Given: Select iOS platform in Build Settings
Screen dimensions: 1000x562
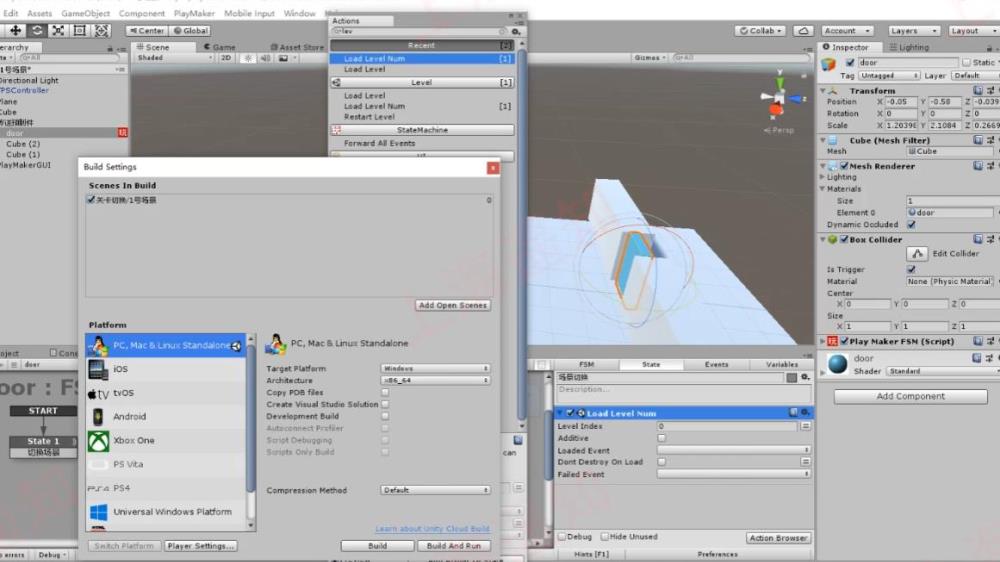Looking at the screenshot, I should [x=166, y=369].
